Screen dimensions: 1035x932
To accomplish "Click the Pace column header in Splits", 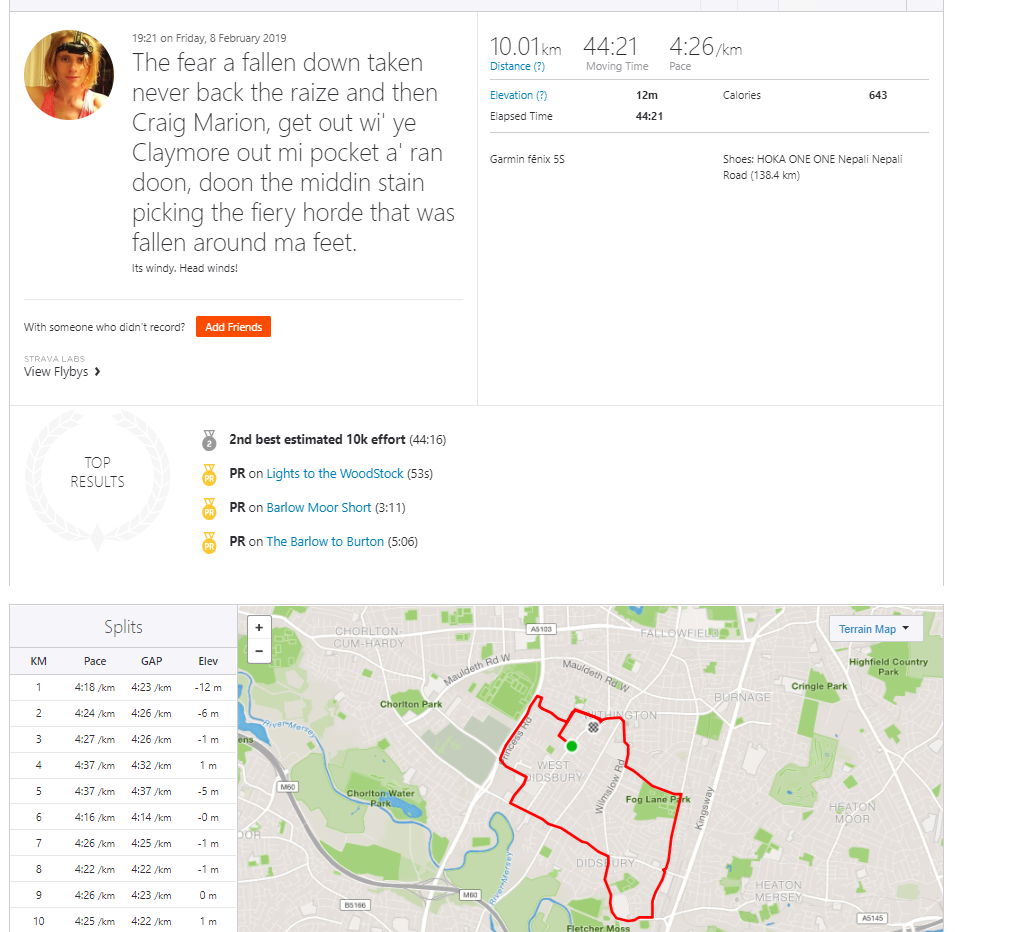I will pyautogui.click(x=95, y=661).
